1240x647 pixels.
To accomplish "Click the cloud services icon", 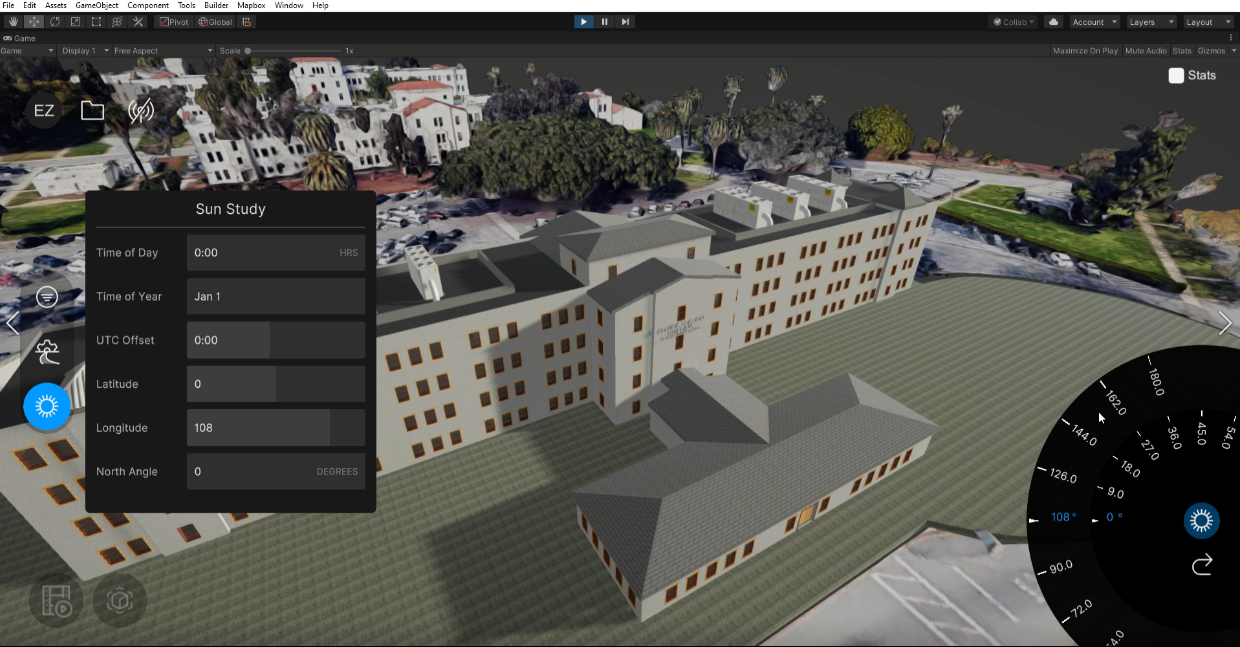I will 1053,22.
